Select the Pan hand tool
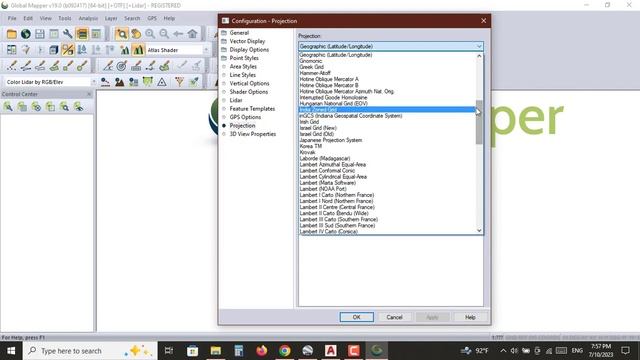Screen dimensions: 640x360 [136, 34]
